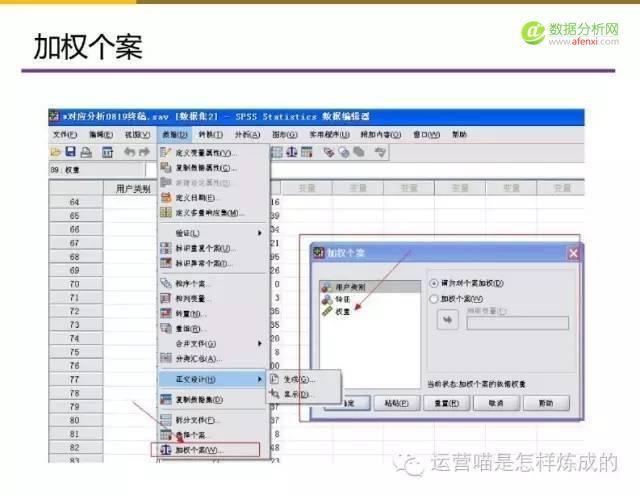Click the Redo arrow in toolbar

point(144,152)
